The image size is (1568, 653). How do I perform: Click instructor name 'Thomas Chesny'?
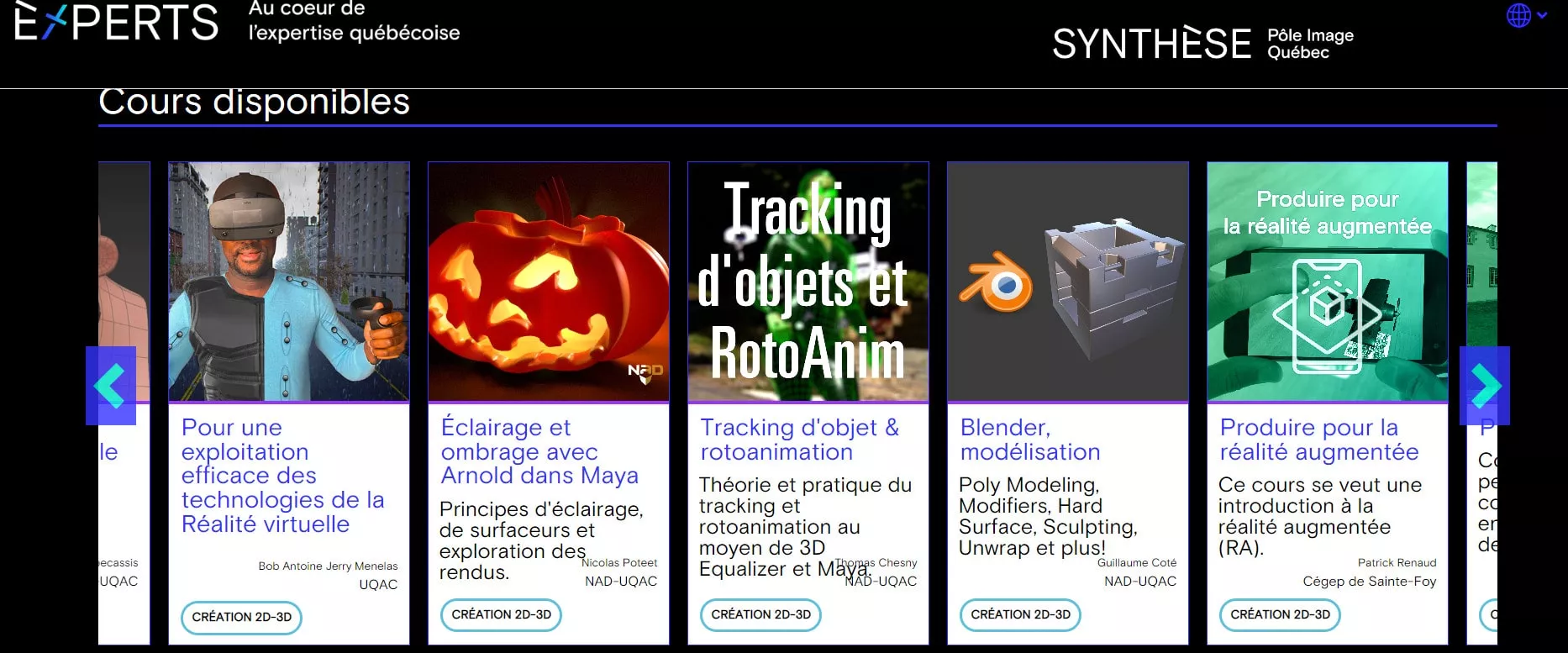pyautogui.click(x=876, y=563)
